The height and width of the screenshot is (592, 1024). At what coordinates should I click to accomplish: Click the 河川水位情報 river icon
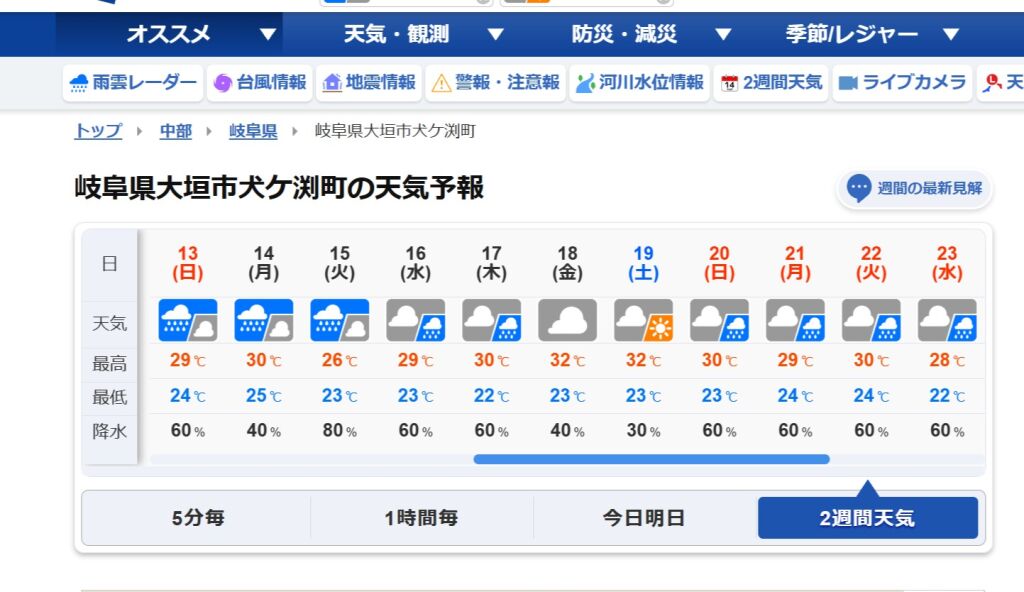pyautogui.click(x=585, y=83)
